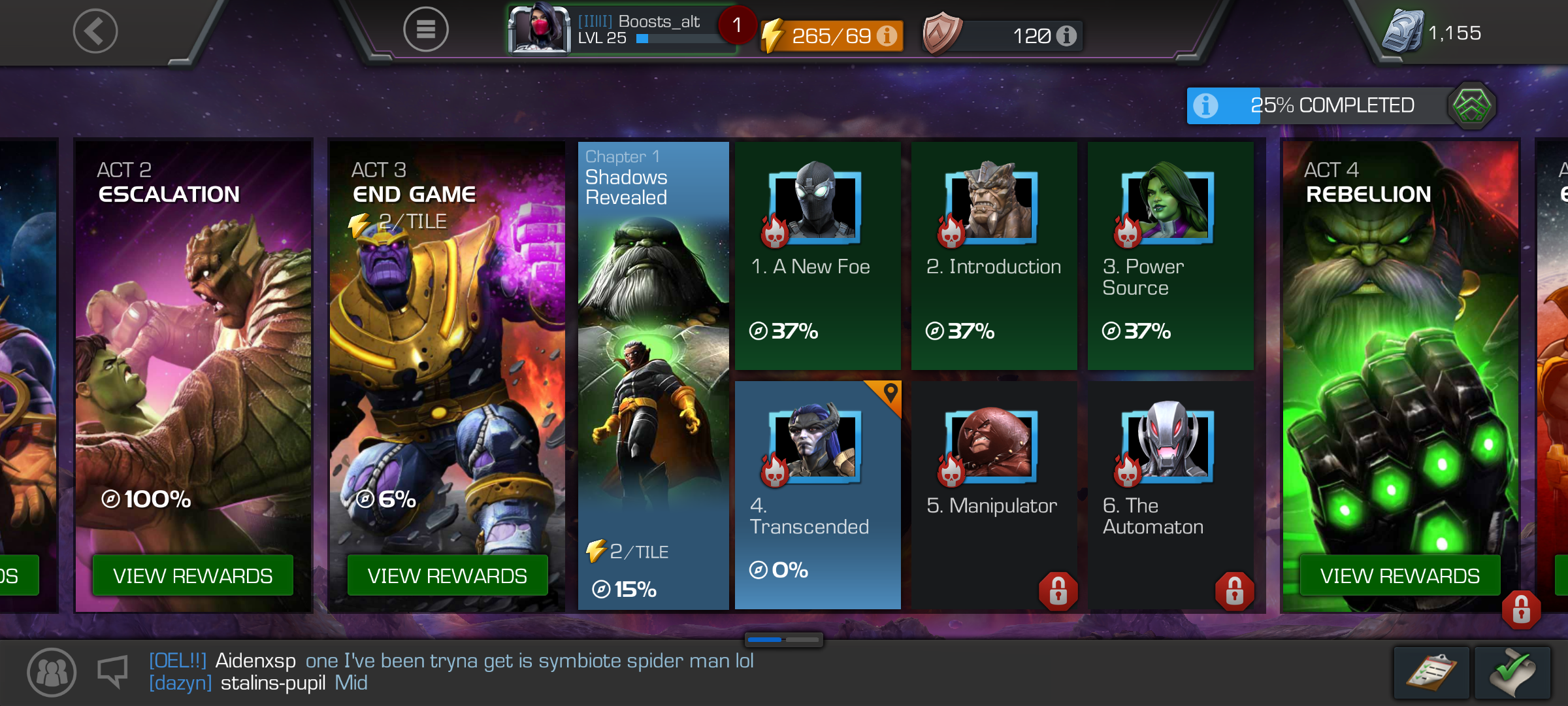
Task: Open the quest clipboard icon
Action: tap(1431, 673)
